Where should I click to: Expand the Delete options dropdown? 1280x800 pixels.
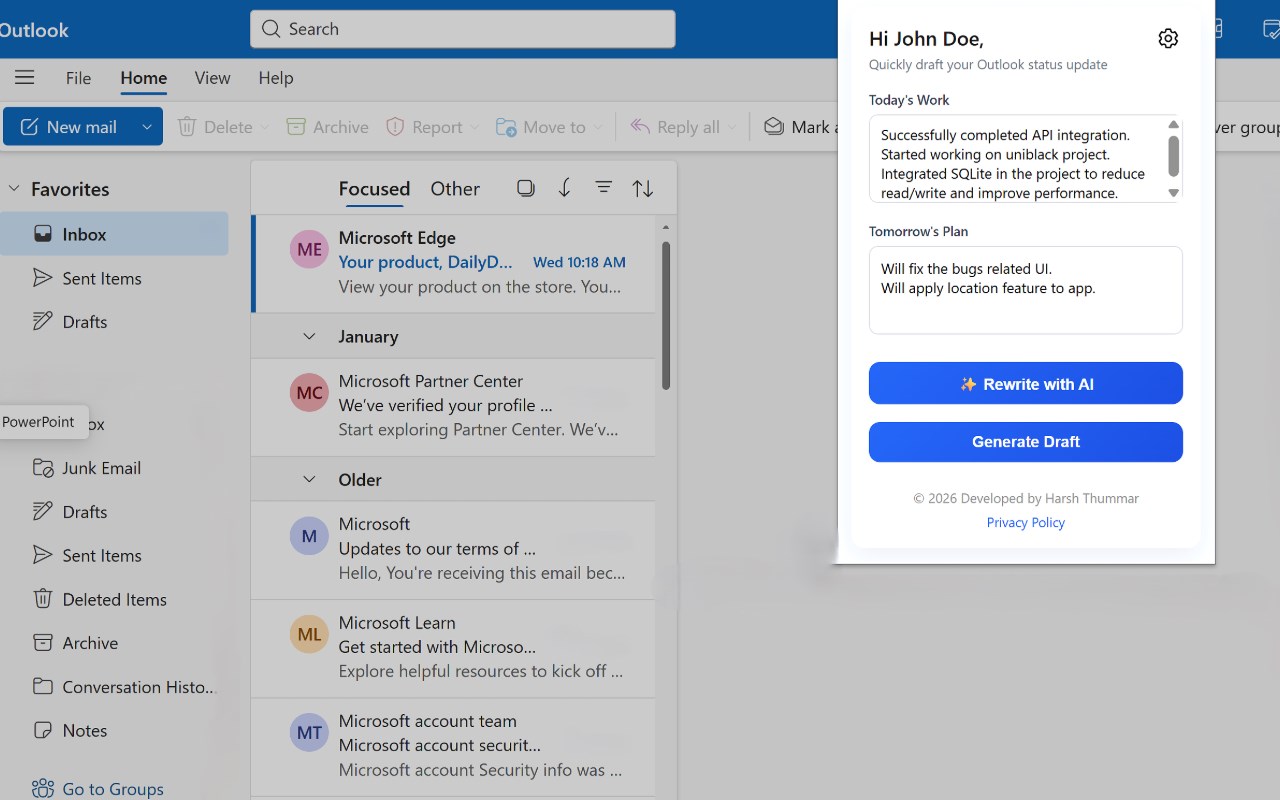pyautogui.click(x=264, y=127)
